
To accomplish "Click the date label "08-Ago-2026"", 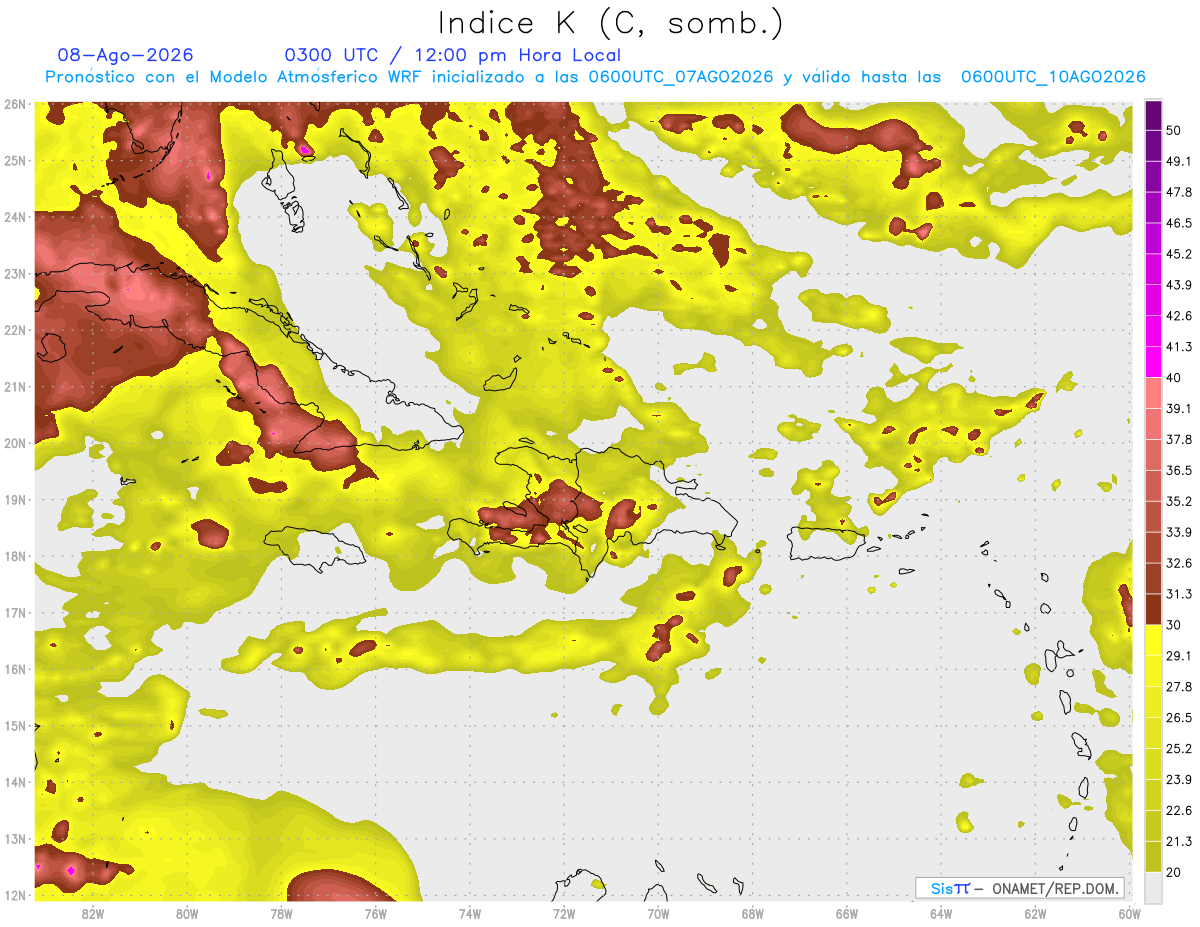I will point(126,55).
